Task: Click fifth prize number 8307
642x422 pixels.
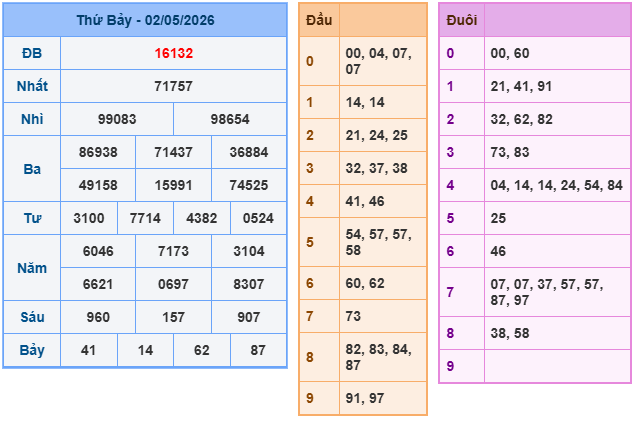Action: click(x=249, y=284)
